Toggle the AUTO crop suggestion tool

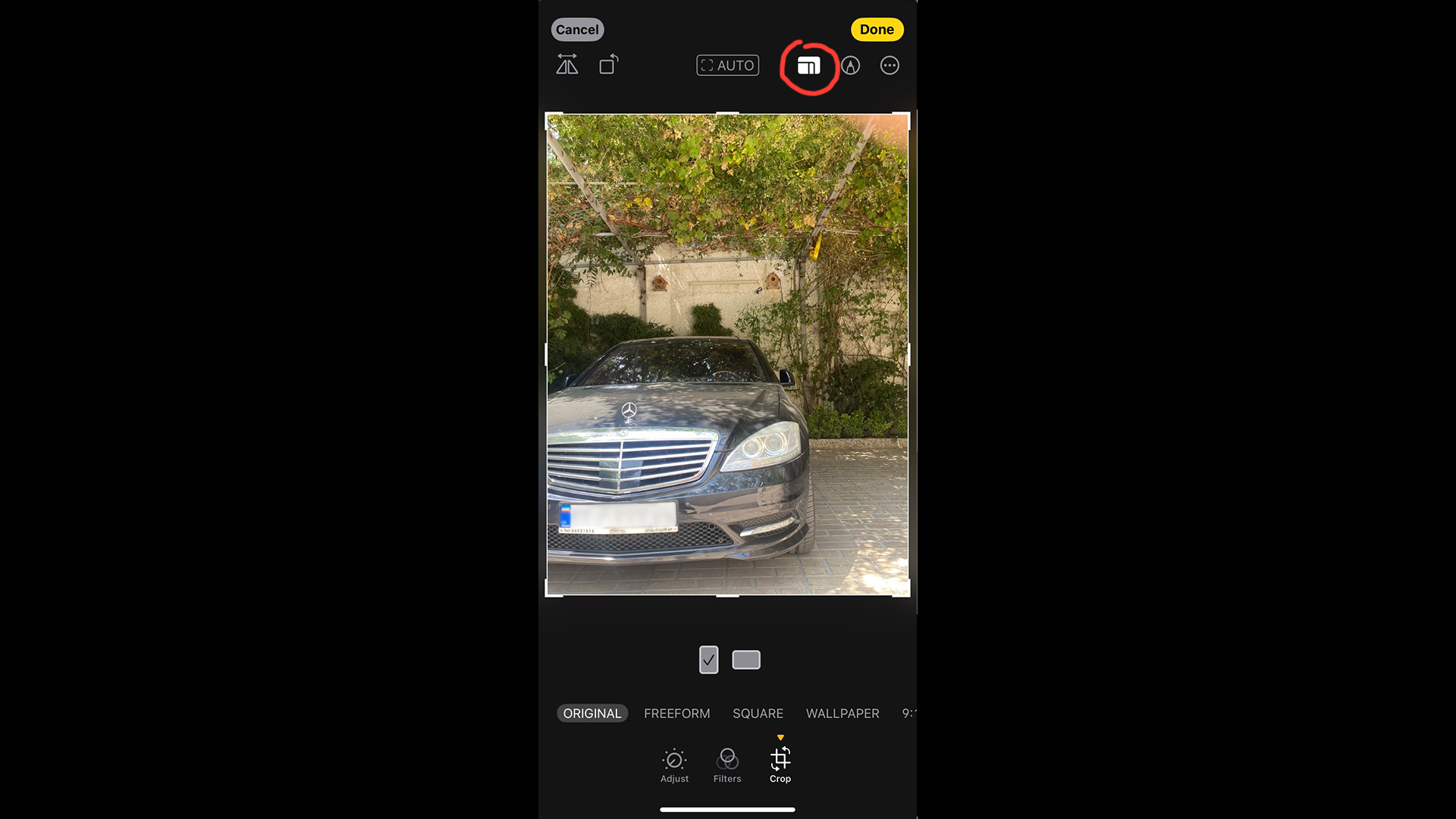point(727,65)
